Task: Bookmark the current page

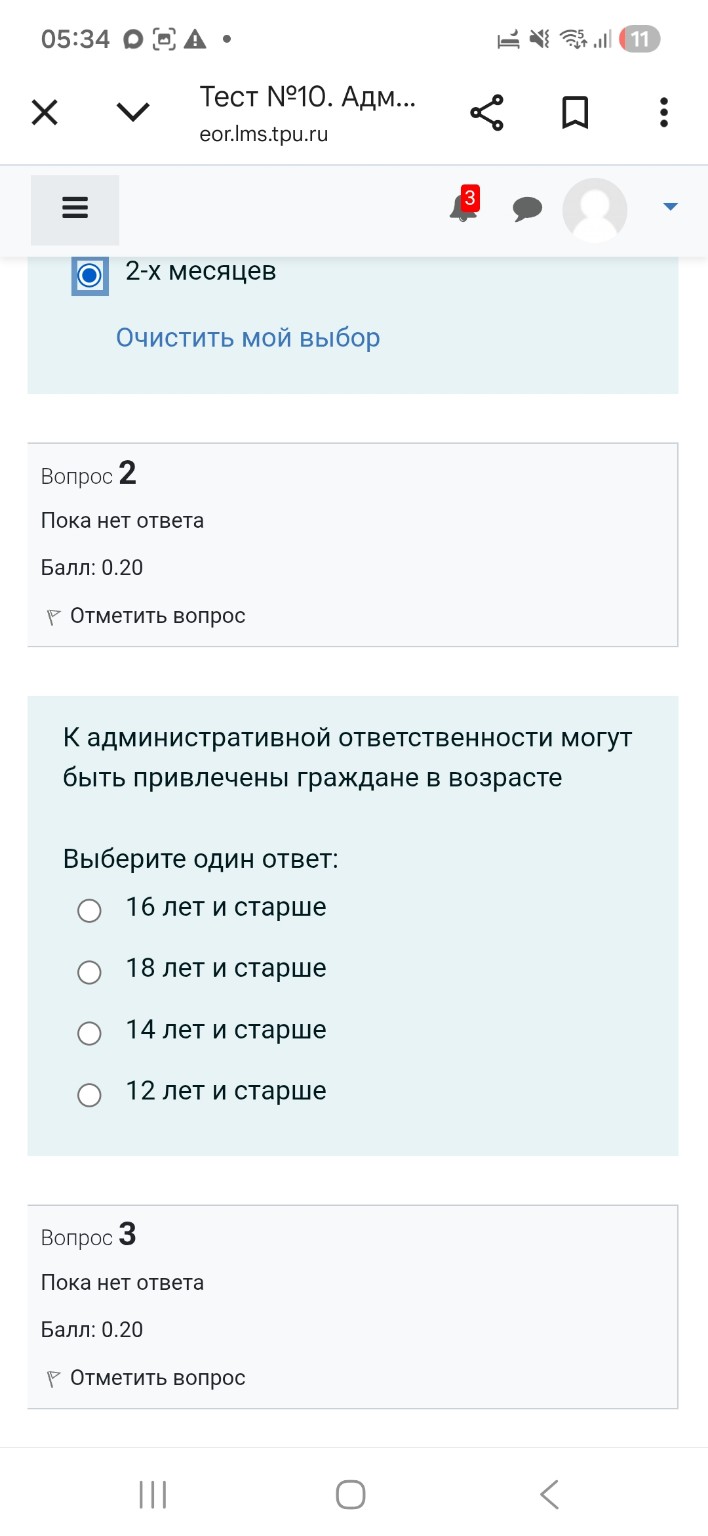Action: [x=575, y=112]
